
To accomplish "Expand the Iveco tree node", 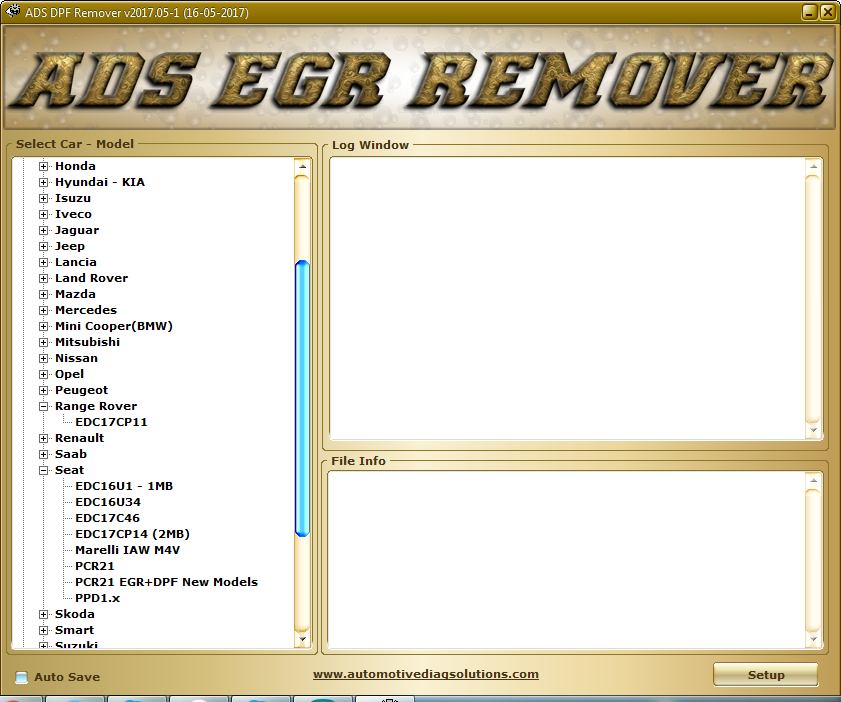I will 43,215.
